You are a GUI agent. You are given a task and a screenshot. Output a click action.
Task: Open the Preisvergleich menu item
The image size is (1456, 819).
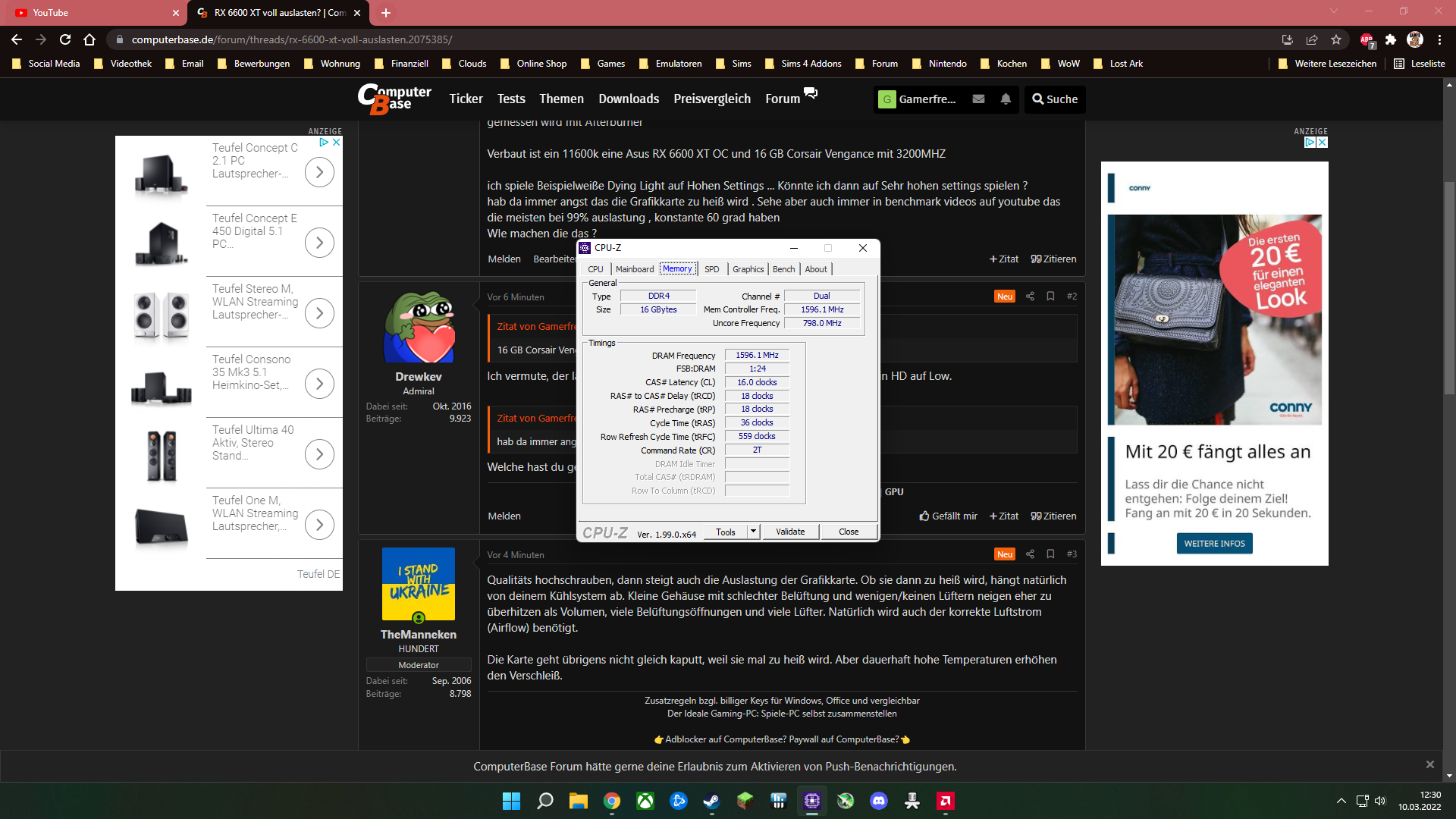[x=712, y=99]
